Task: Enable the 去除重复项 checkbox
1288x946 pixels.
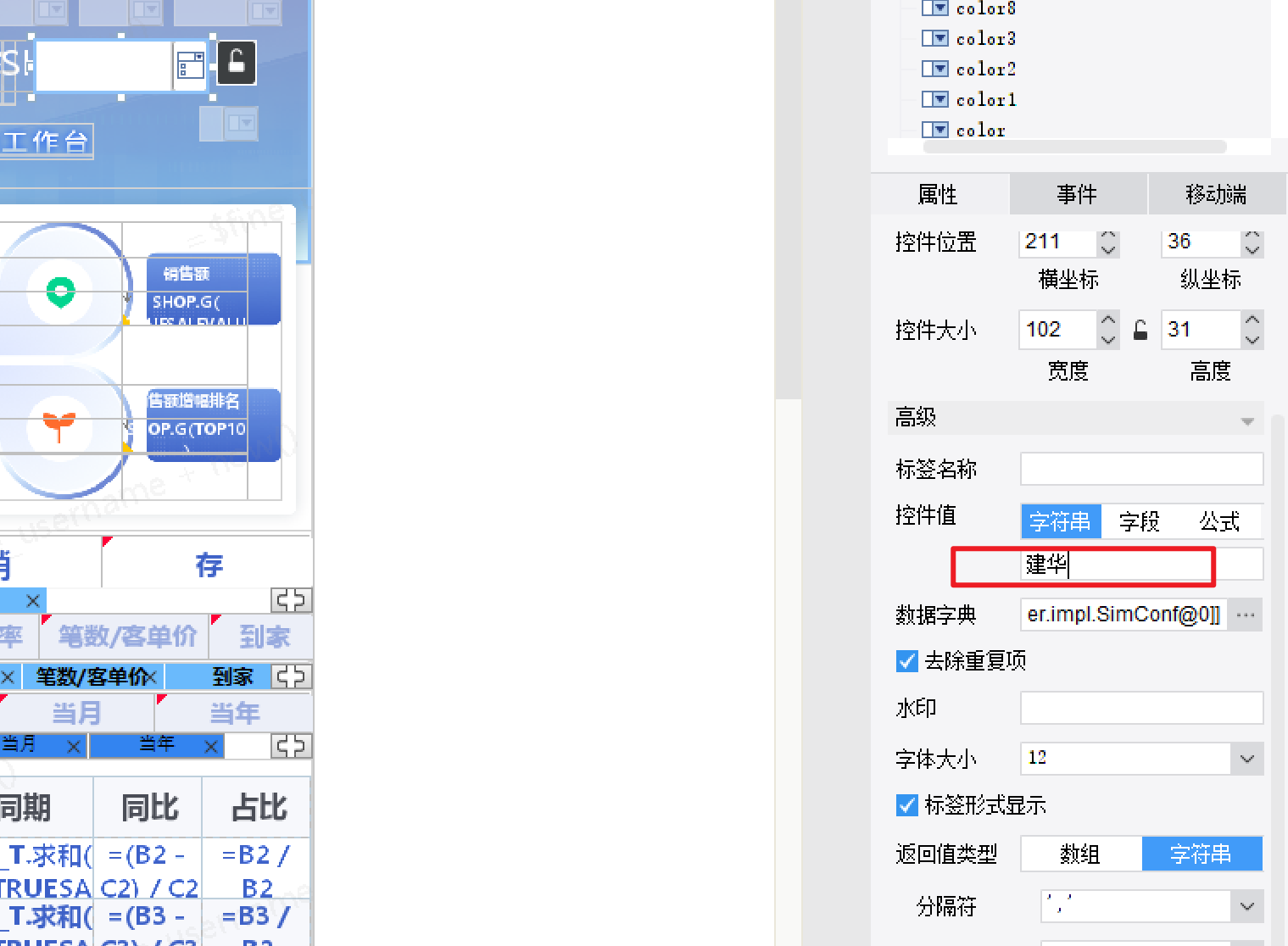Action: coord(906,660)
